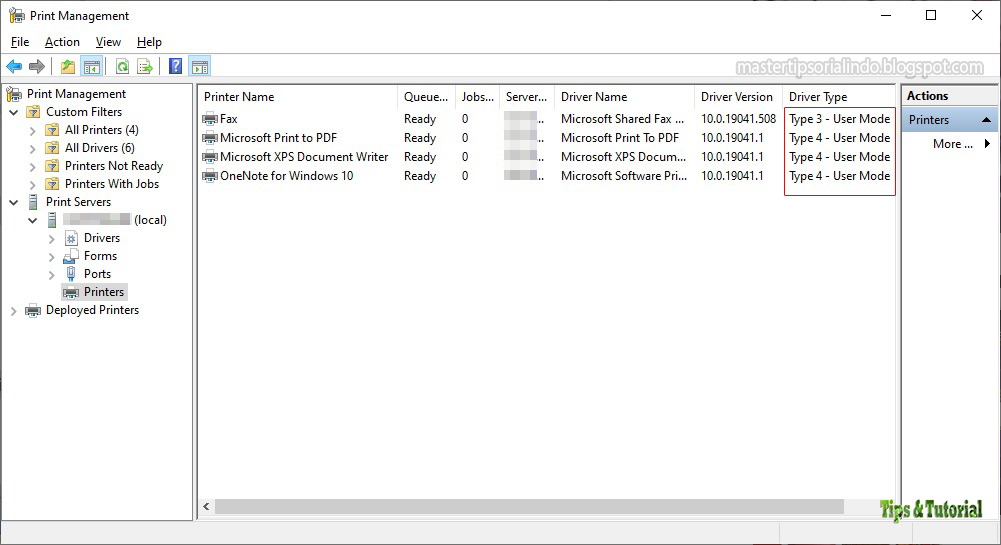This screenshot has width=1001, height=545.
Task: Click the app icon in title bar
Action: (x=17, y=15)
